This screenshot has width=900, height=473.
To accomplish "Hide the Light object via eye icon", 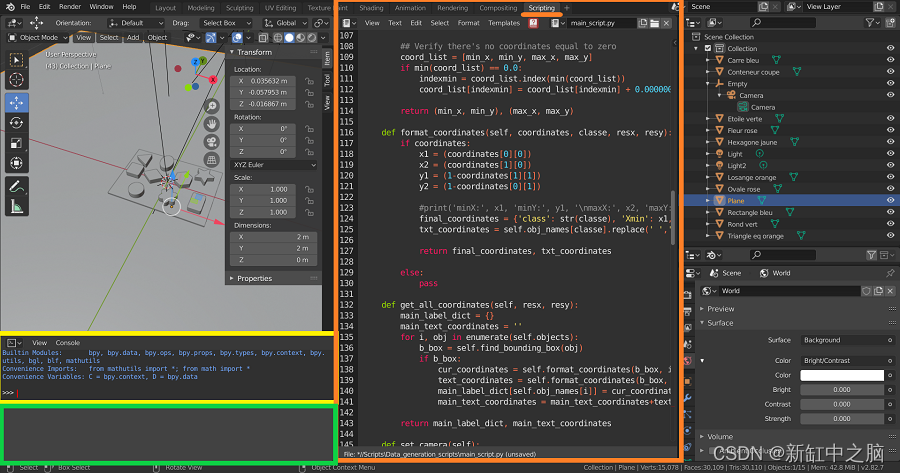I will pos(890,154).
